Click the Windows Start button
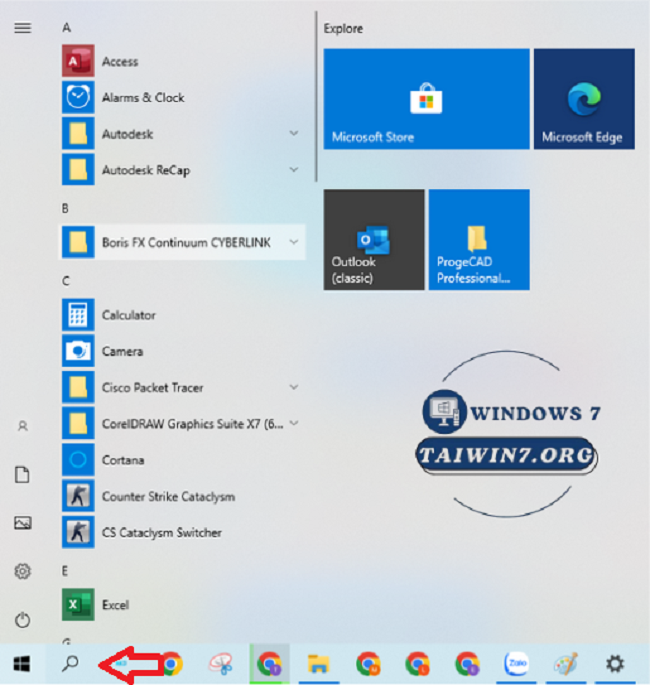The image size is (650, 685). pos(22,664)
